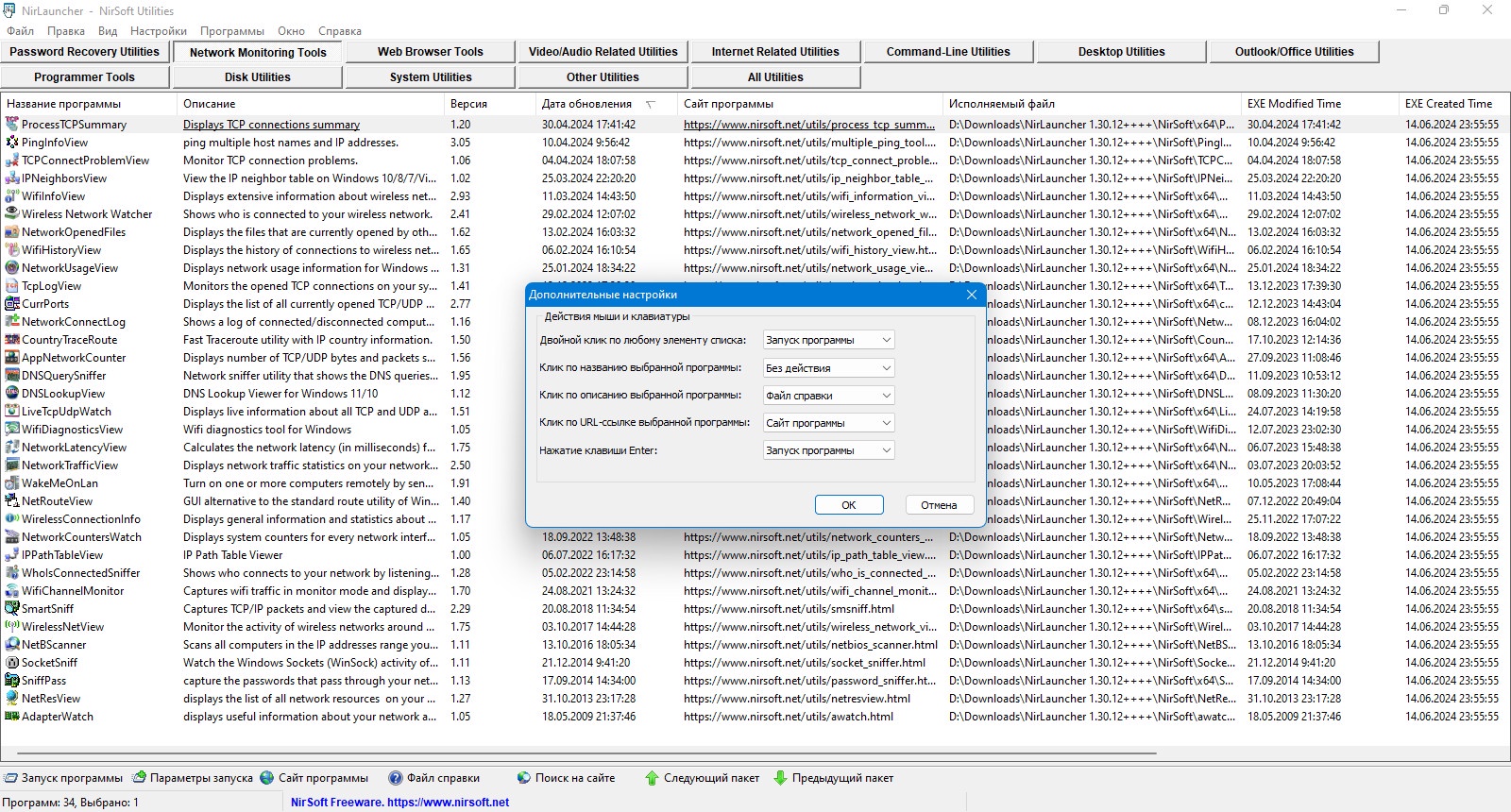
Task: Sort by Дата обновления column header
Action: pyautogui.click(x=605, y=104)
